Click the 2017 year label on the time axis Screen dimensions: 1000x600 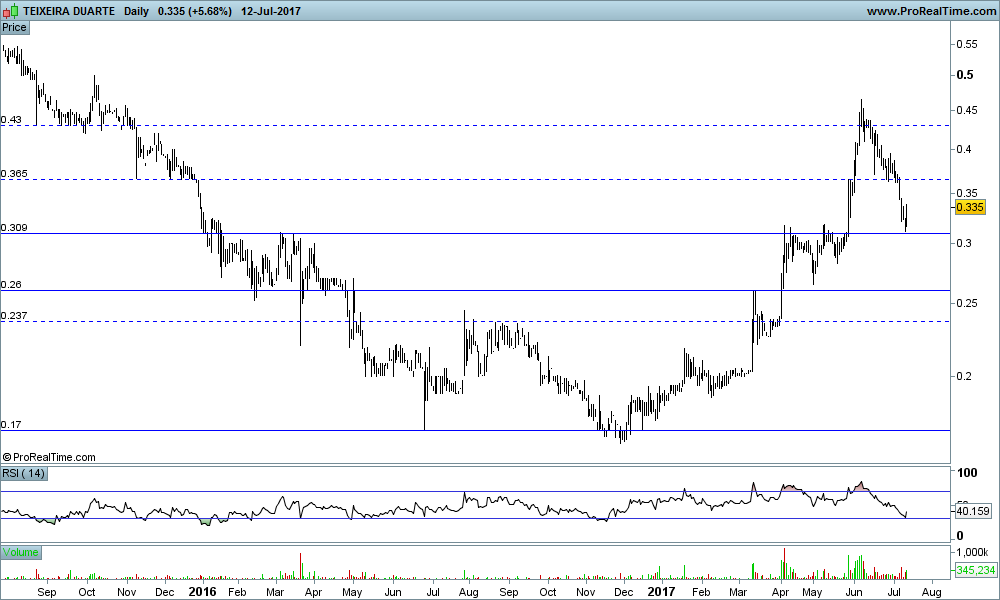tap(661, 592)
